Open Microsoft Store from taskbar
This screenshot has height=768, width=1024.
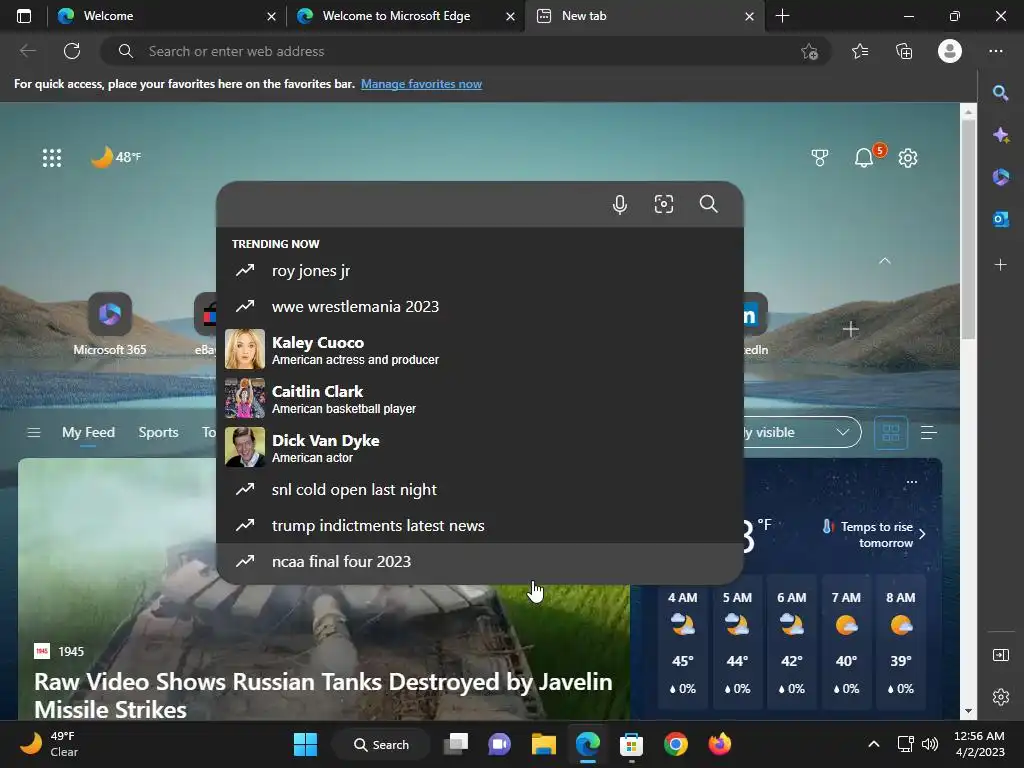tap(631, 744)
